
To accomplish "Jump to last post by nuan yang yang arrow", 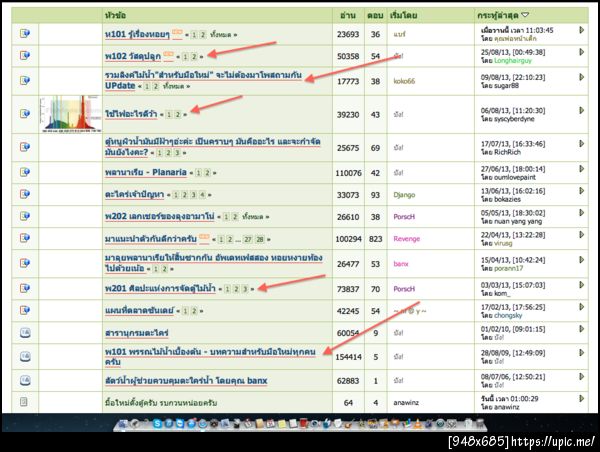I will point(582,212).
